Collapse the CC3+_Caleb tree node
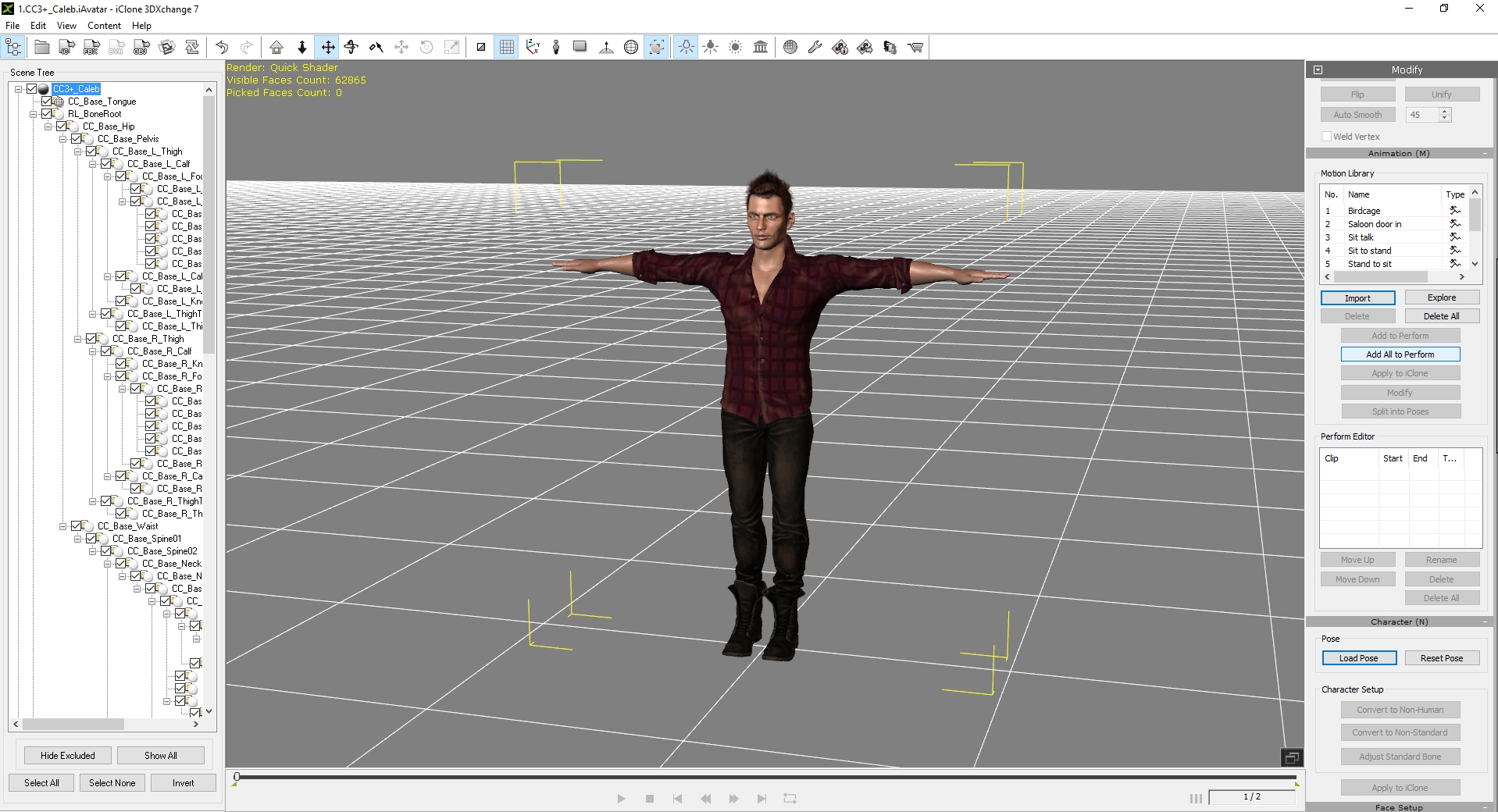Image resolution: width=1498 pixels, height=812 pixels. click(x=19, y=89)
